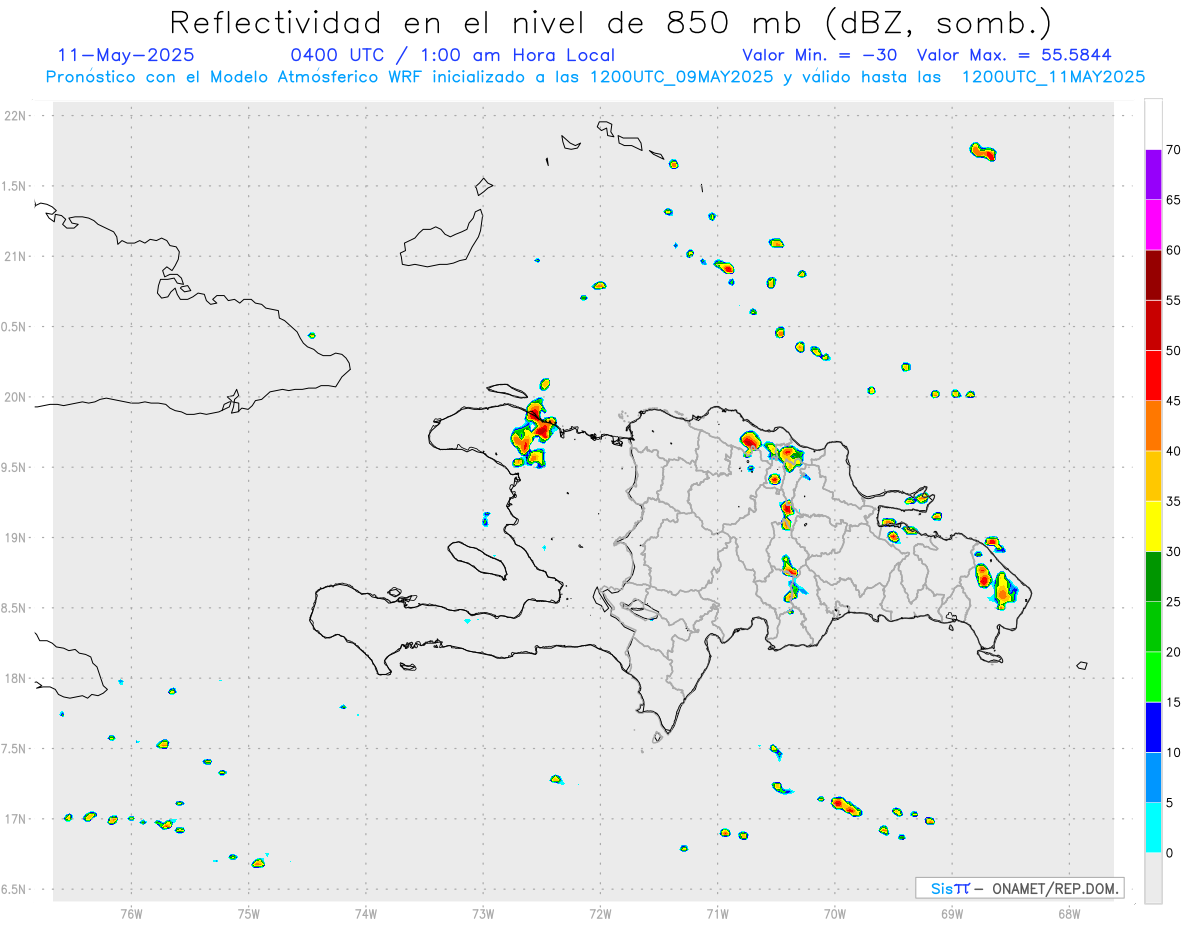This screenshot has height=927, width=1200.
Task: Select the '55' colorbar scale value
Action: (1173, 300)
